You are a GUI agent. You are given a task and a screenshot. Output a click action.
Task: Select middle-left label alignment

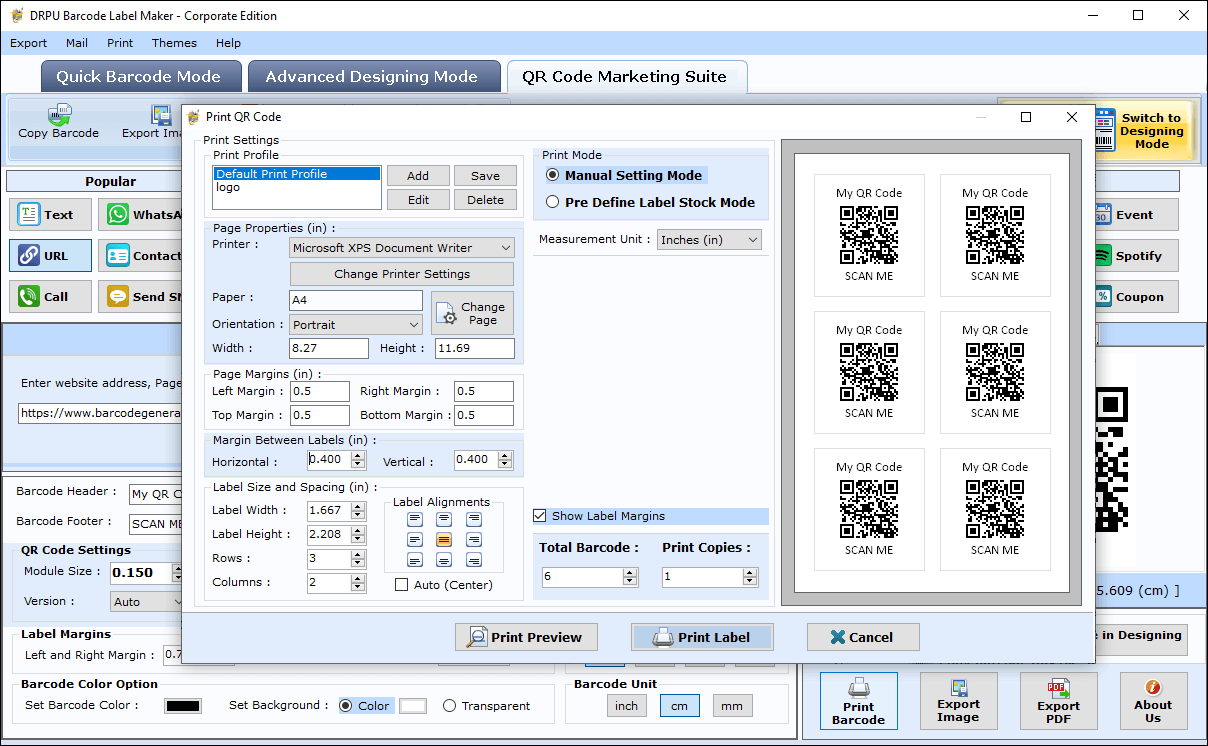point(415,540)
